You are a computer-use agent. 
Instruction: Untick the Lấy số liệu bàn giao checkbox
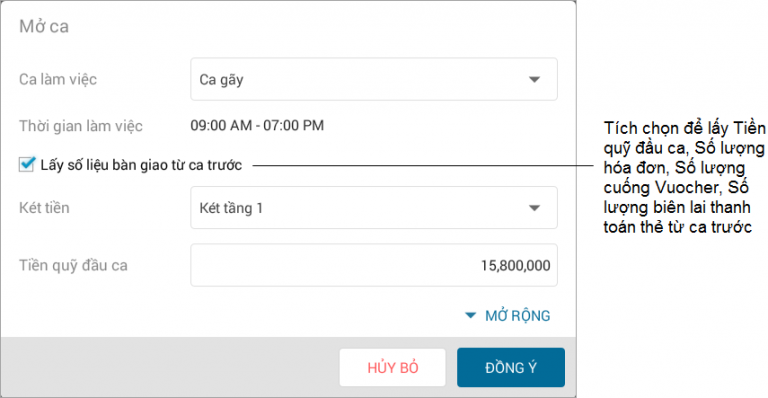point(26,164)
